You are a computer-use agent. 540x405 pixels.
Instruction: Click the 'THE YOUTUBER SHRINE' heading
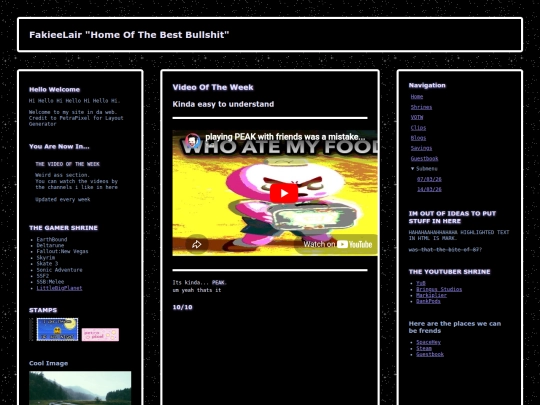tap(449, 272)
